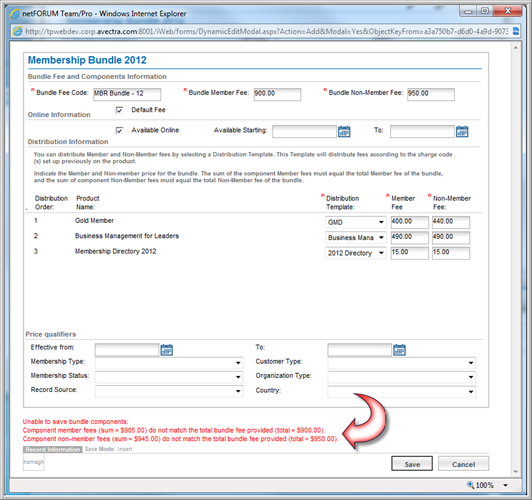This screenshot has height=500, width=532.
Task: Open the Price qualifiers To date calendar
Action: pos(399,350)
